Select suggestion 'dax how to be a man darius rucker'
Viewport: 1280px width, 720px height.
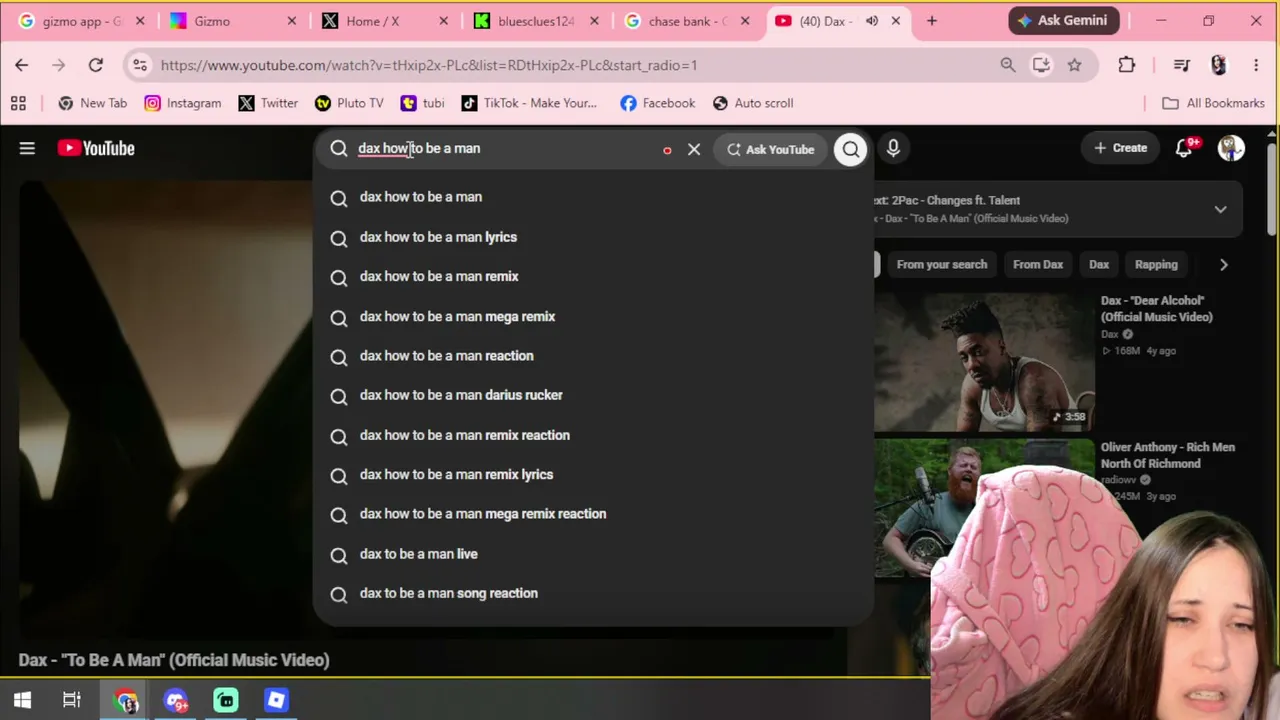tap(593, 396)
